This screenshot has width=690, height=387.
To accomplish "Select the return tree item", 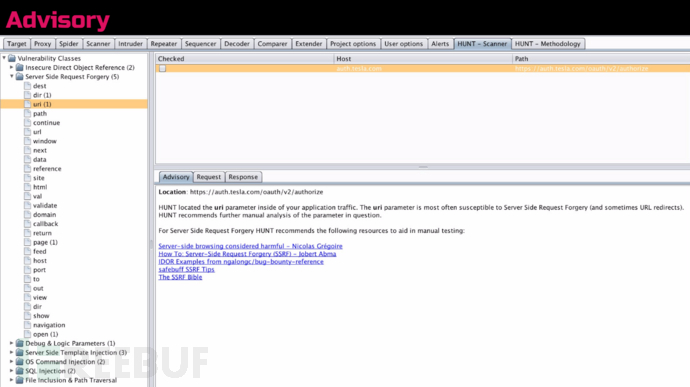I will [42, 233].
